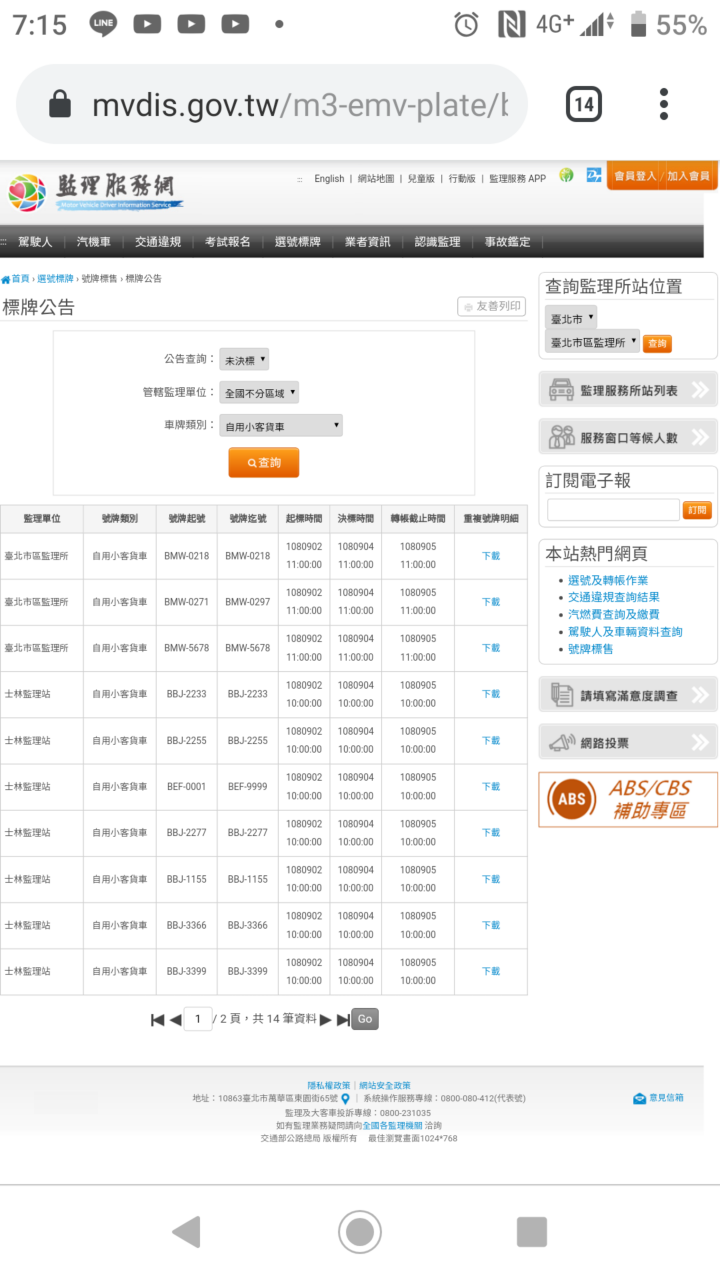Expand 管轄監理單位 dropdown
720x1280 pixels.
tap(259, 393)
